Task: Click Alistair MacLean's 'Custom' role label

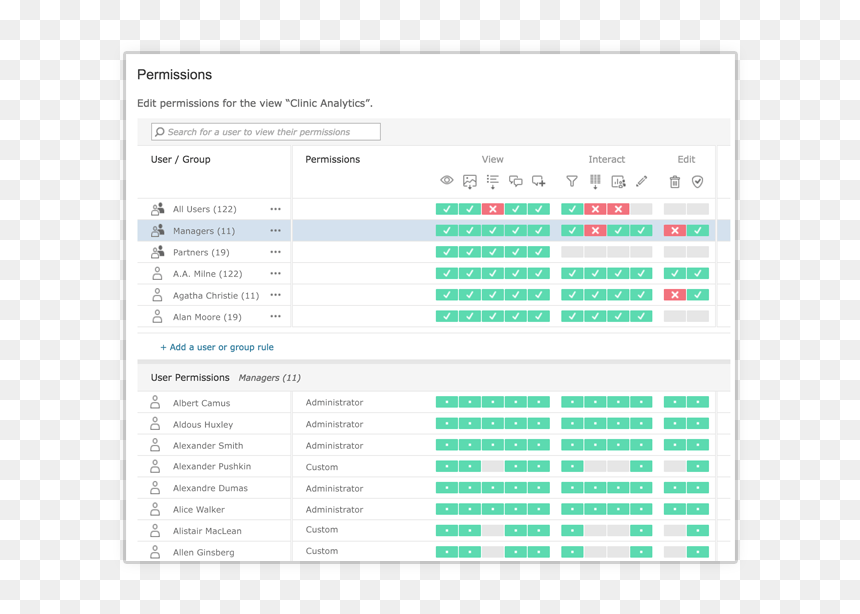Action: tap(322, 529)
